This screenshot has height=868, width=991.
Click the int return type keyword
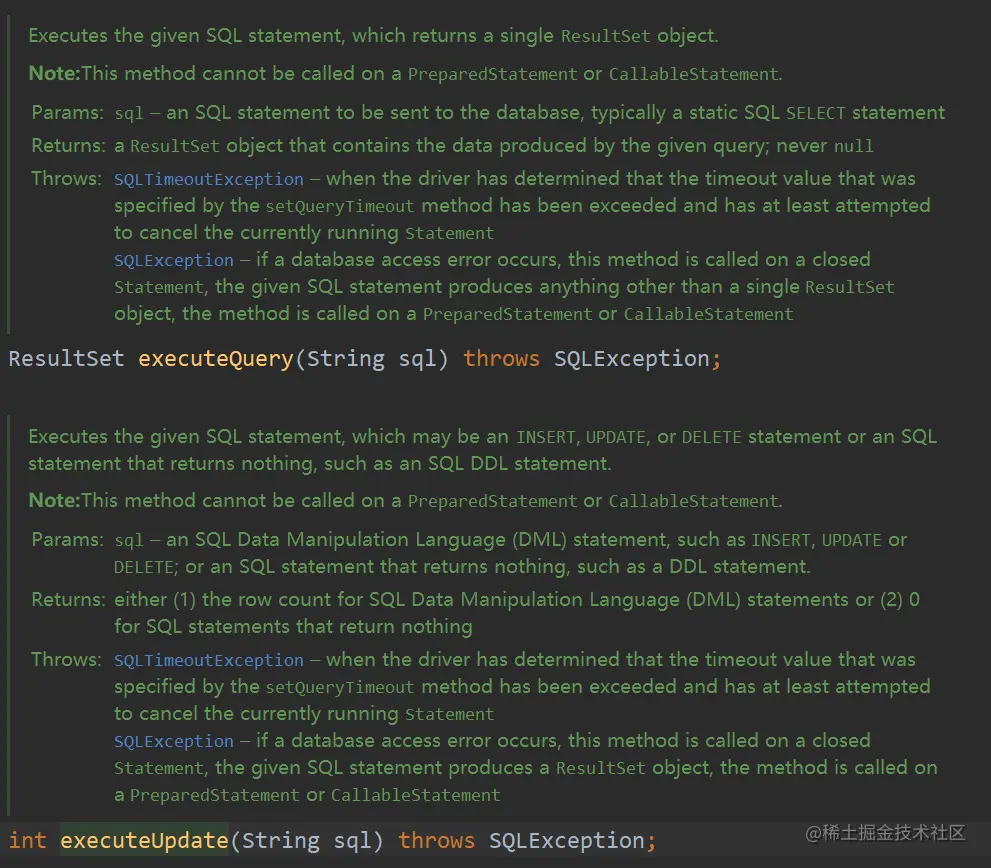[x=28, y=840]
